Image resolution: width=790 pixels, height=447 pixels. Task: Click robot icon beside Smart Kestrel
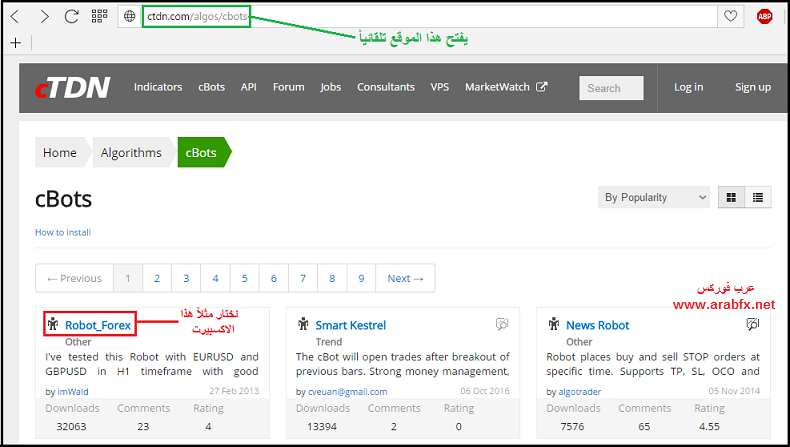[x=303, y=324]
